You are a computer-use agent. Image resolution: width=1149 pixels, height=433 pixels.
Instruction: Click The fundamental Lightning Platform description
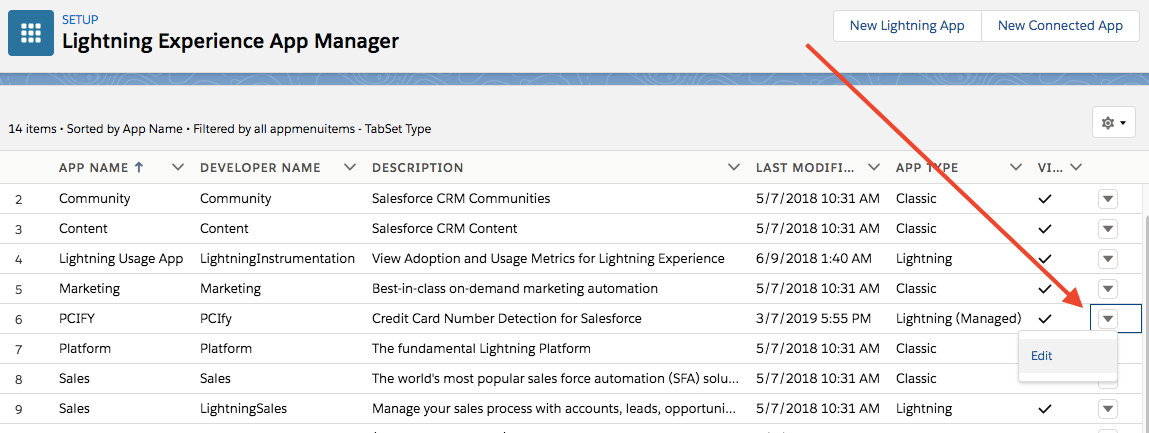(481, 349)
